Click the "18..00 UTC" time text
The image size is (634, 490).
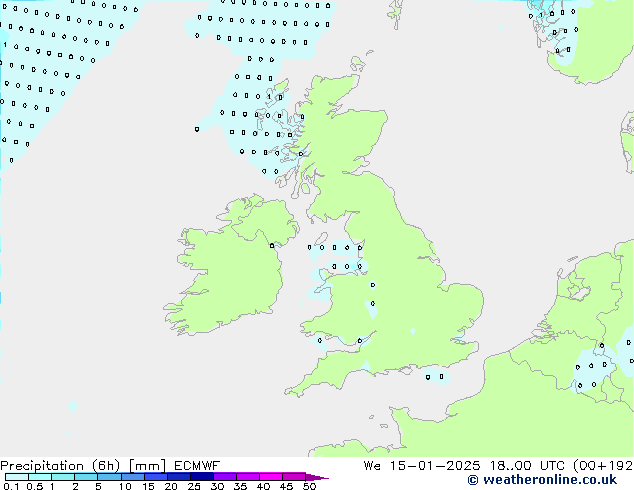[527, 466]
